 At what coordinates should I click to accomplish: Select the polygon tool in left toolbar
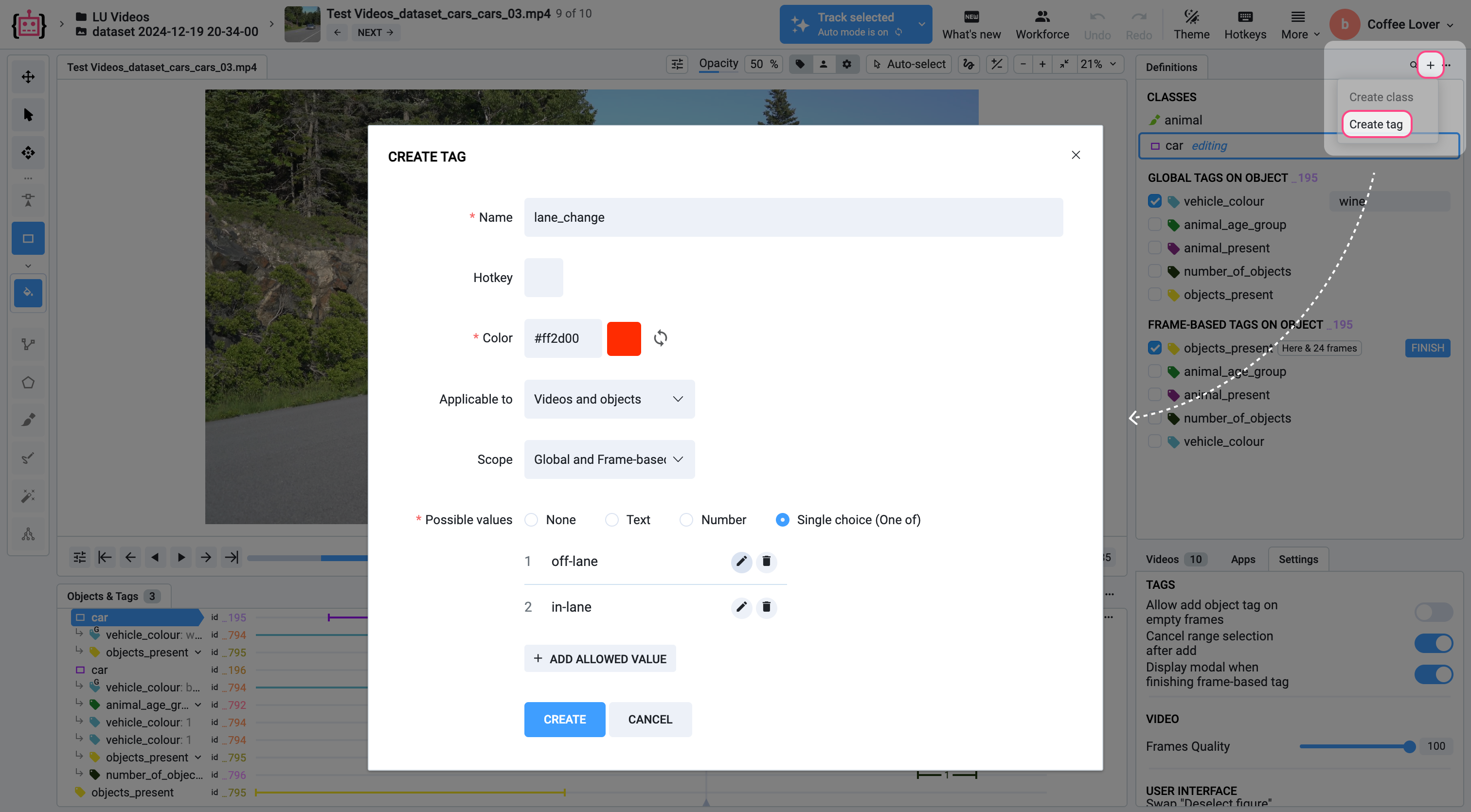pos(28,382)
